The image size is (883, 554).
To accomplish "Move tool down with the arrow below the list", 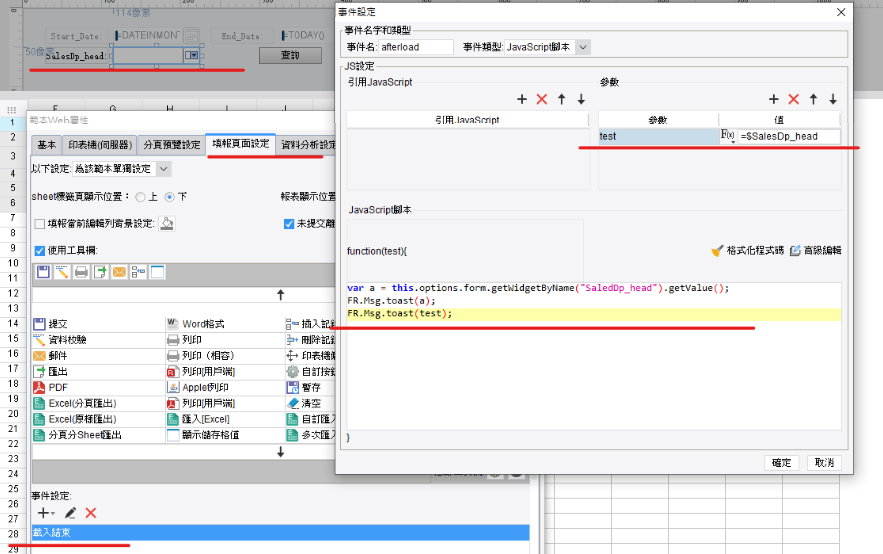I will (x=280, y=452).
